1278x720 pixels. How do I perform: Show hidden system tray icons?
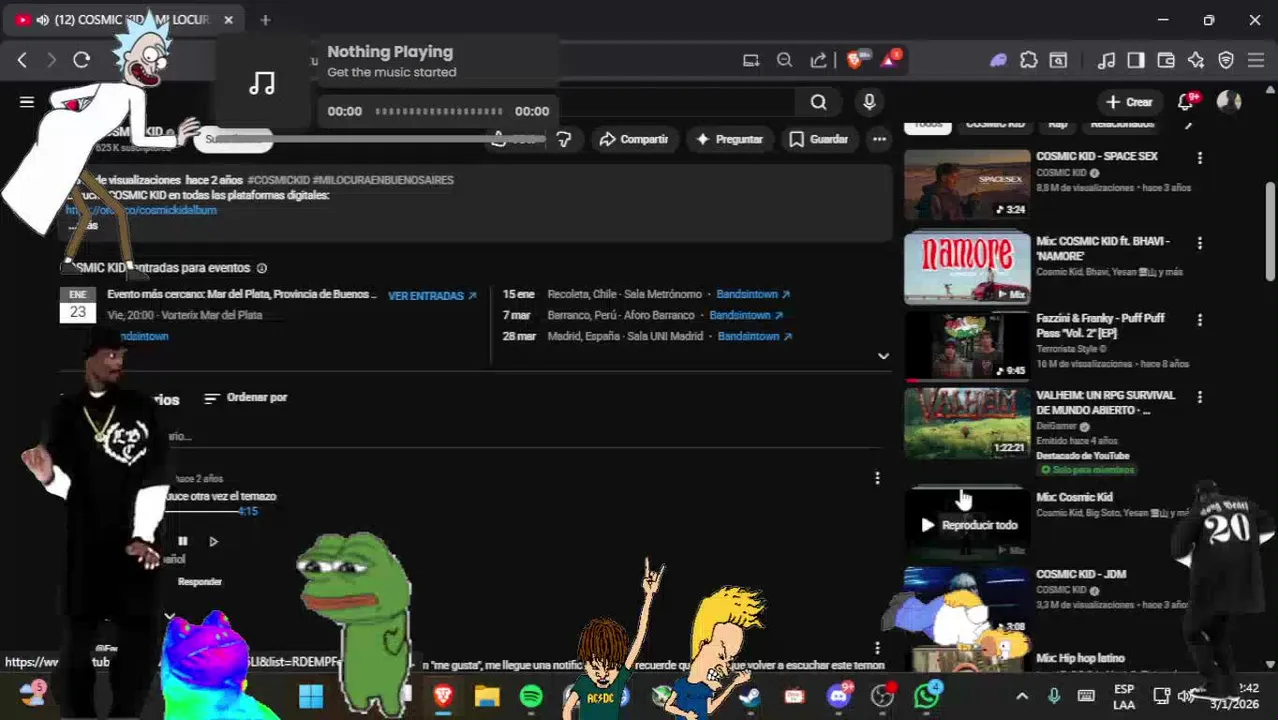click(1022, 696)
